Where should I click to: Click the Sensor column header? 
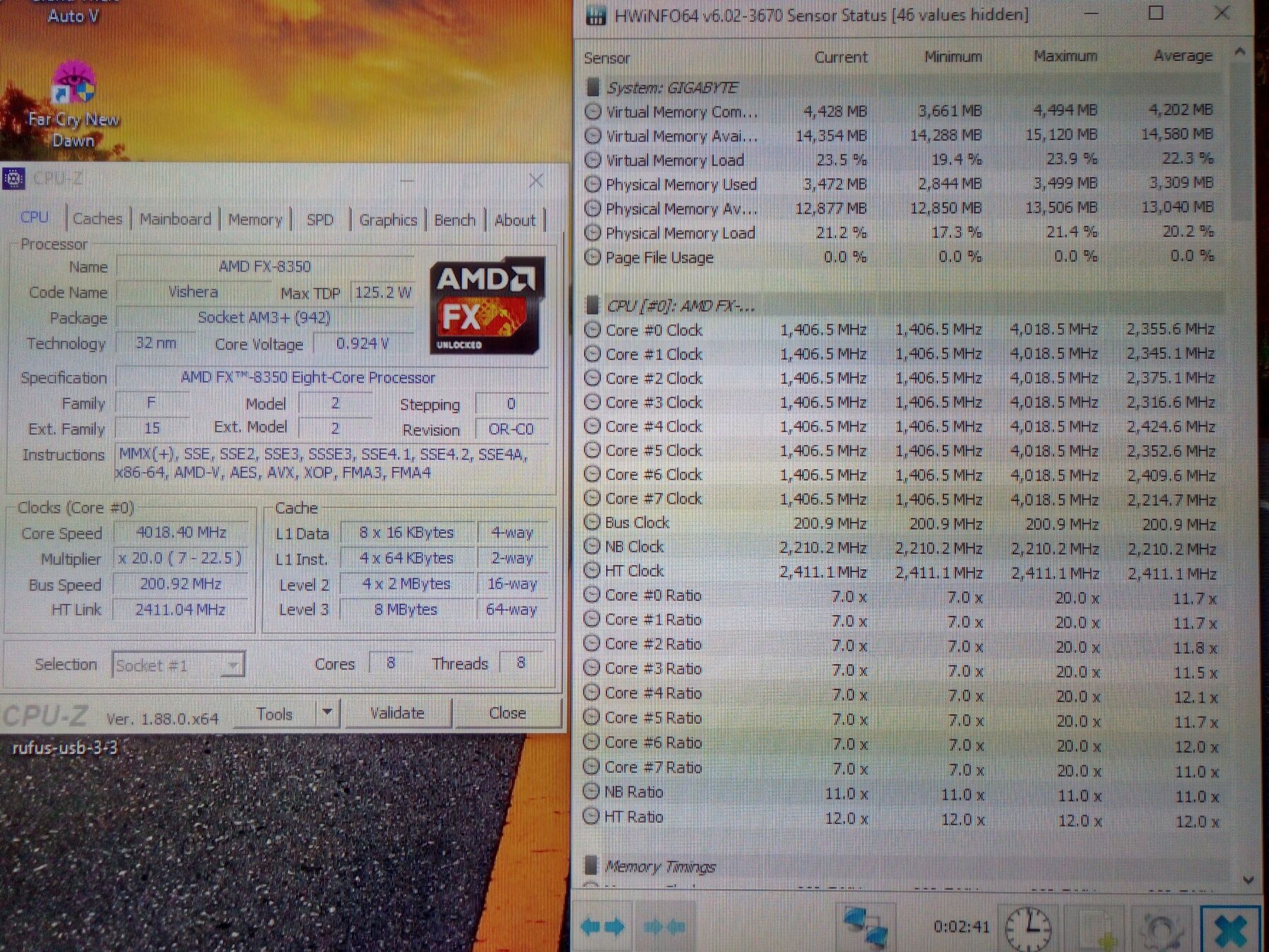point(607,58)
